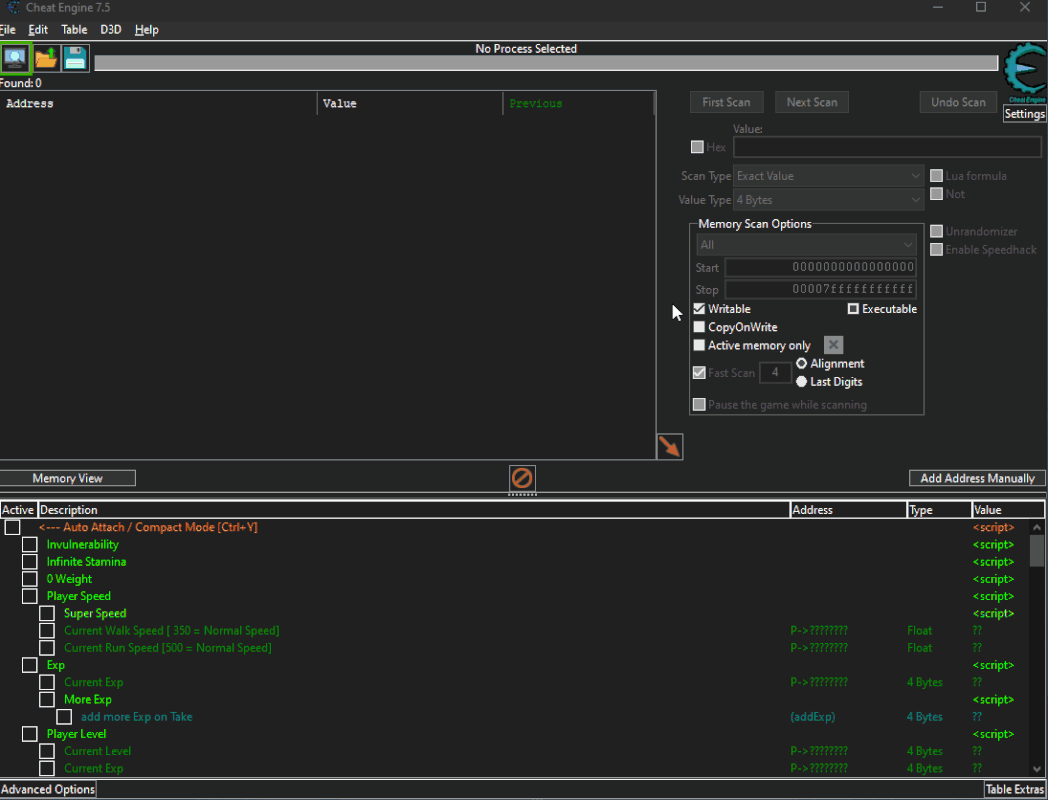
Task: Click the X next to Active memory only
Action: point(833,345)
